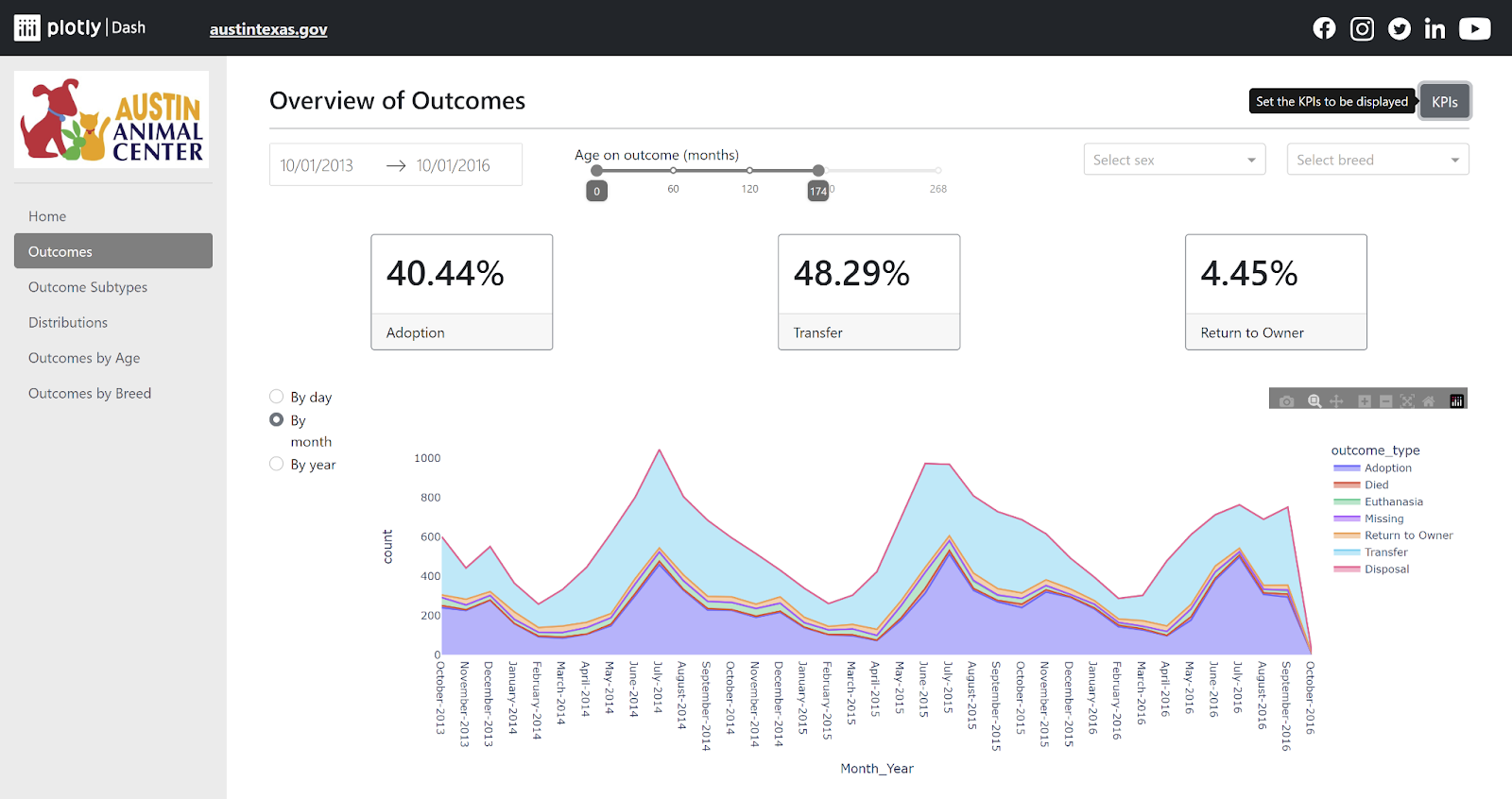Click the end date field 10/01/2016
The width and height of the screenshot is (1512, 799).
[x=454, y=165]
